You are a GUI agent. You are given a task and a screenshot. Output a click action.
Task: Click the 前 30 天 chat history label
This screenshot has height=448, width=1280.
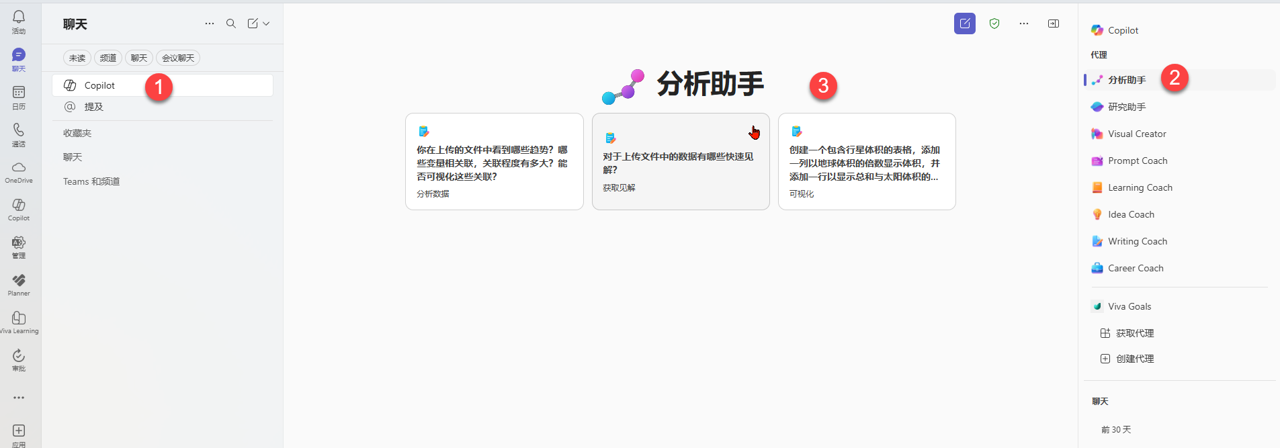1115,430
